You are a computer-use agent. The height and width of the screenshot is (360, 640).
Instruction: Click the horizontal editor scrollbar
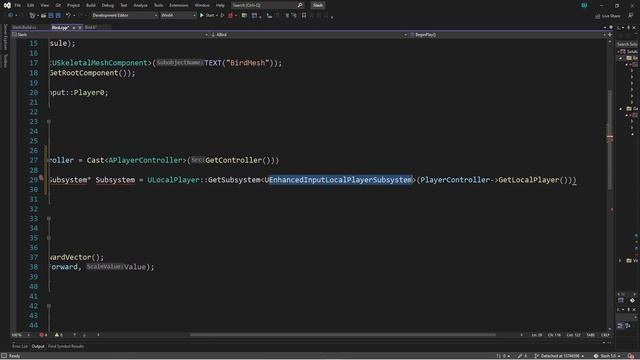[343, 335]
